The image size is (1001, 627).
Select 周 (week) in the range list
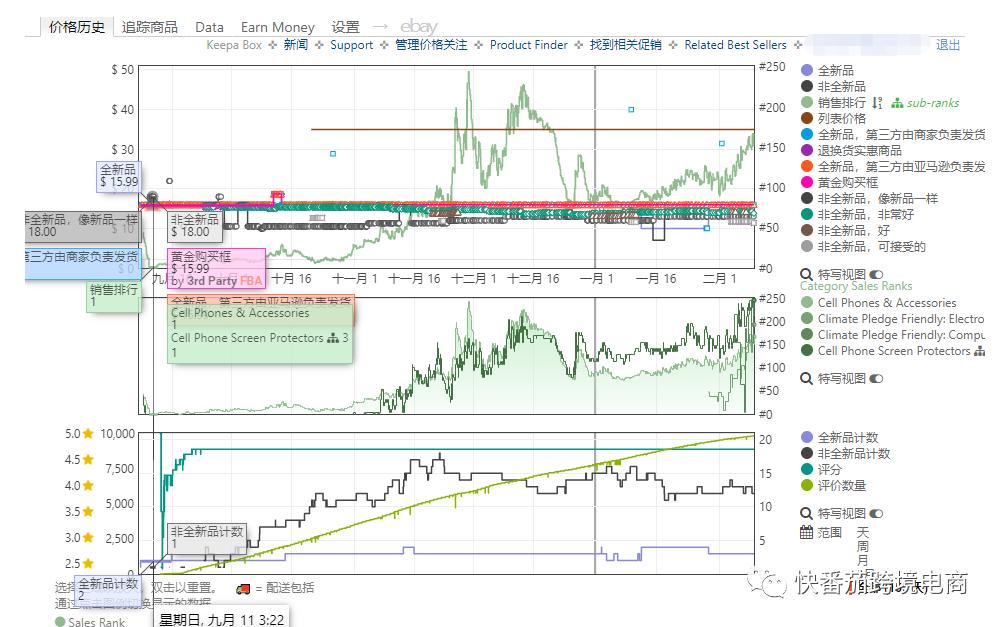click(x=862, y=547)
